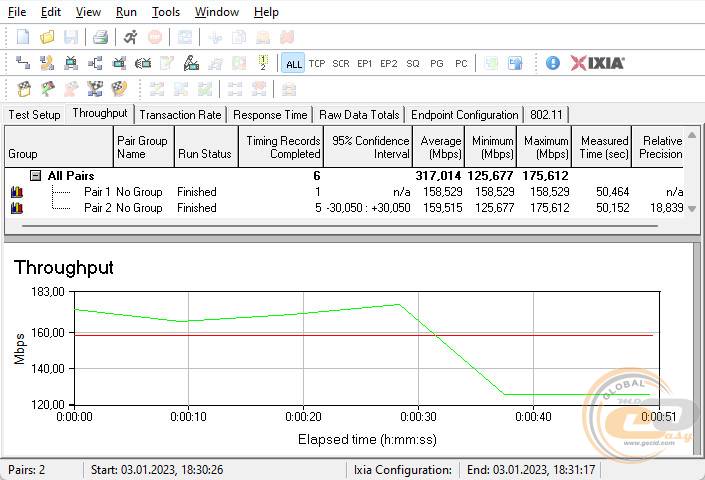
Task: Open the Help menu
Action: pos(266,12)
